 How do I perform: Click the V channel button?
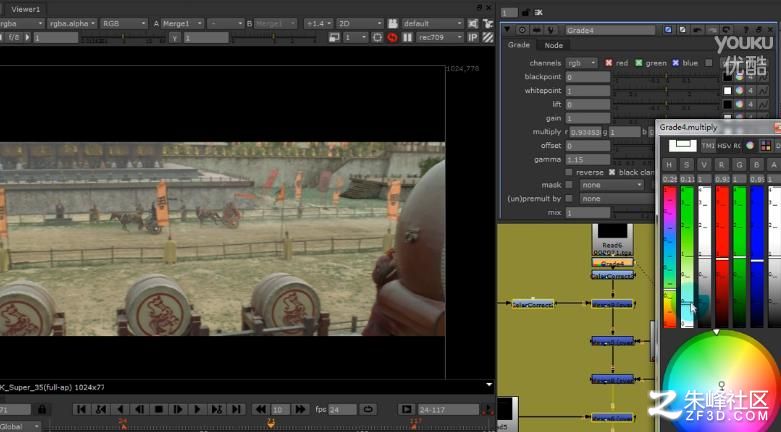[x=704, y=164]
